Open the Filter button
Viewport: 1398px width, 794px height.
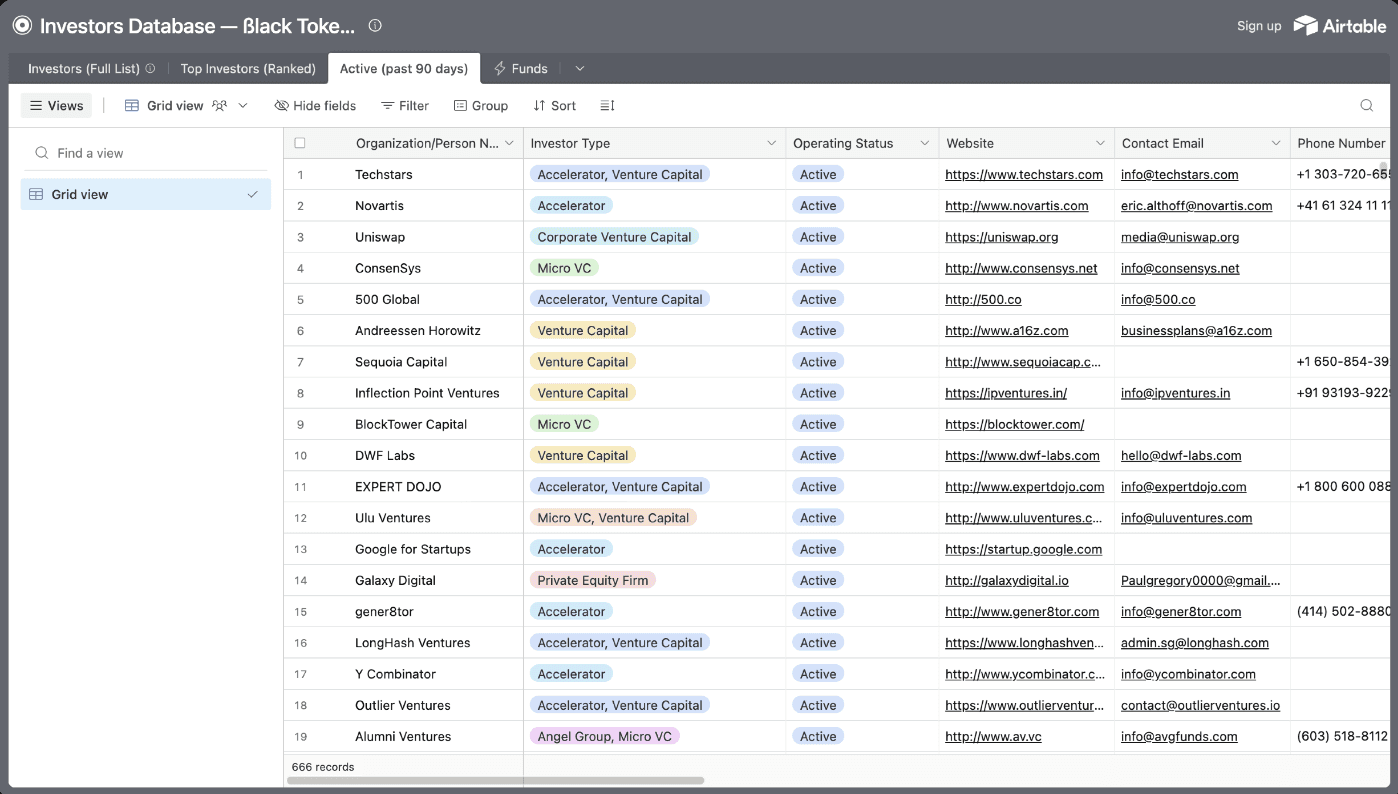click(405, 106)
